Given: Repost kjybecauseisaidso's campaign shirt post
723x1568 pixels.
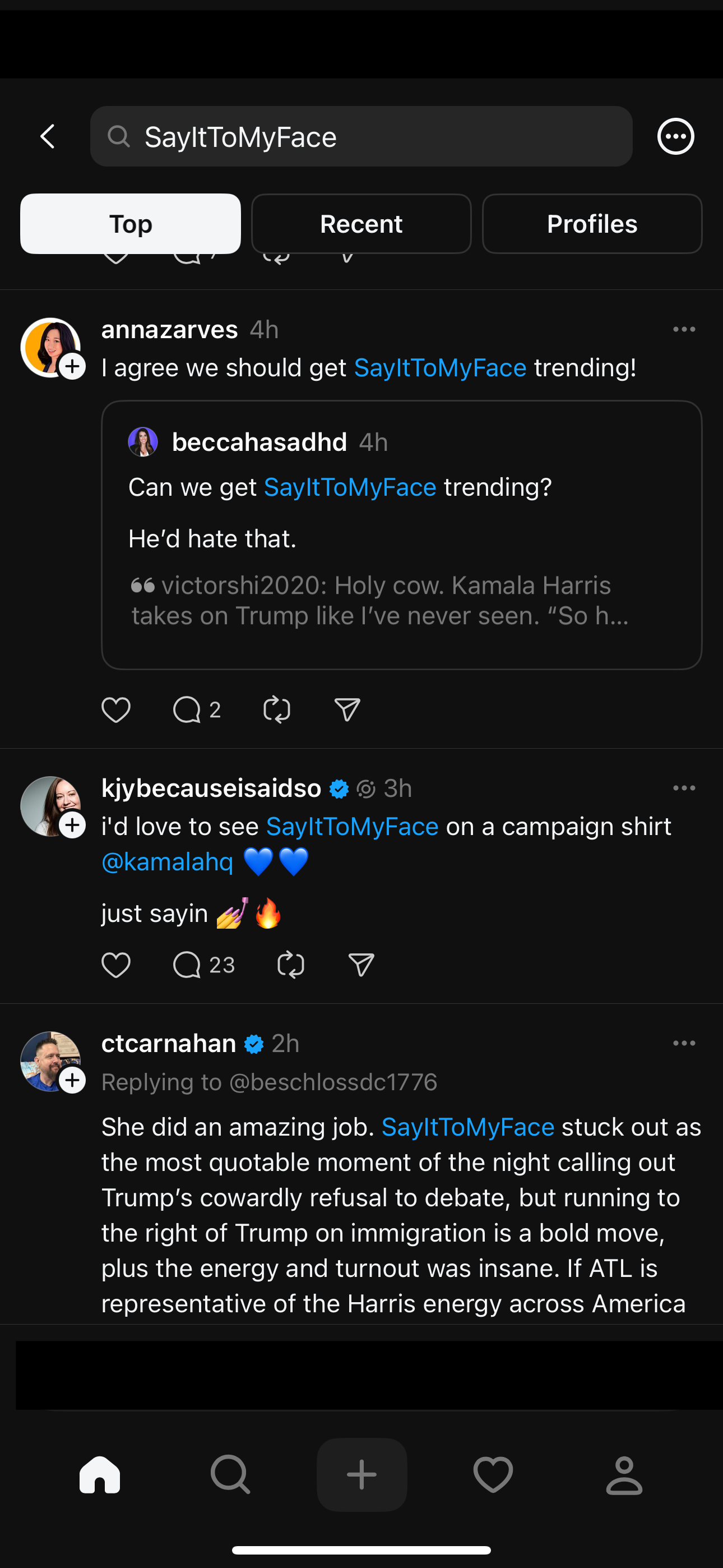Looking at the screenshot, I should pos(291,965).
